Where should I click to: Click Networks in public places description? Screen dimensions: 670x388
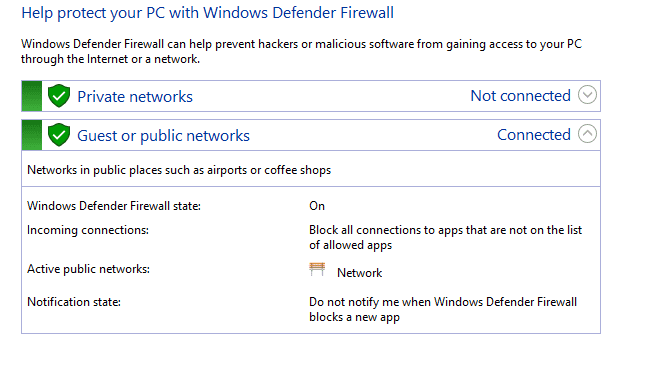click(179, 170)
